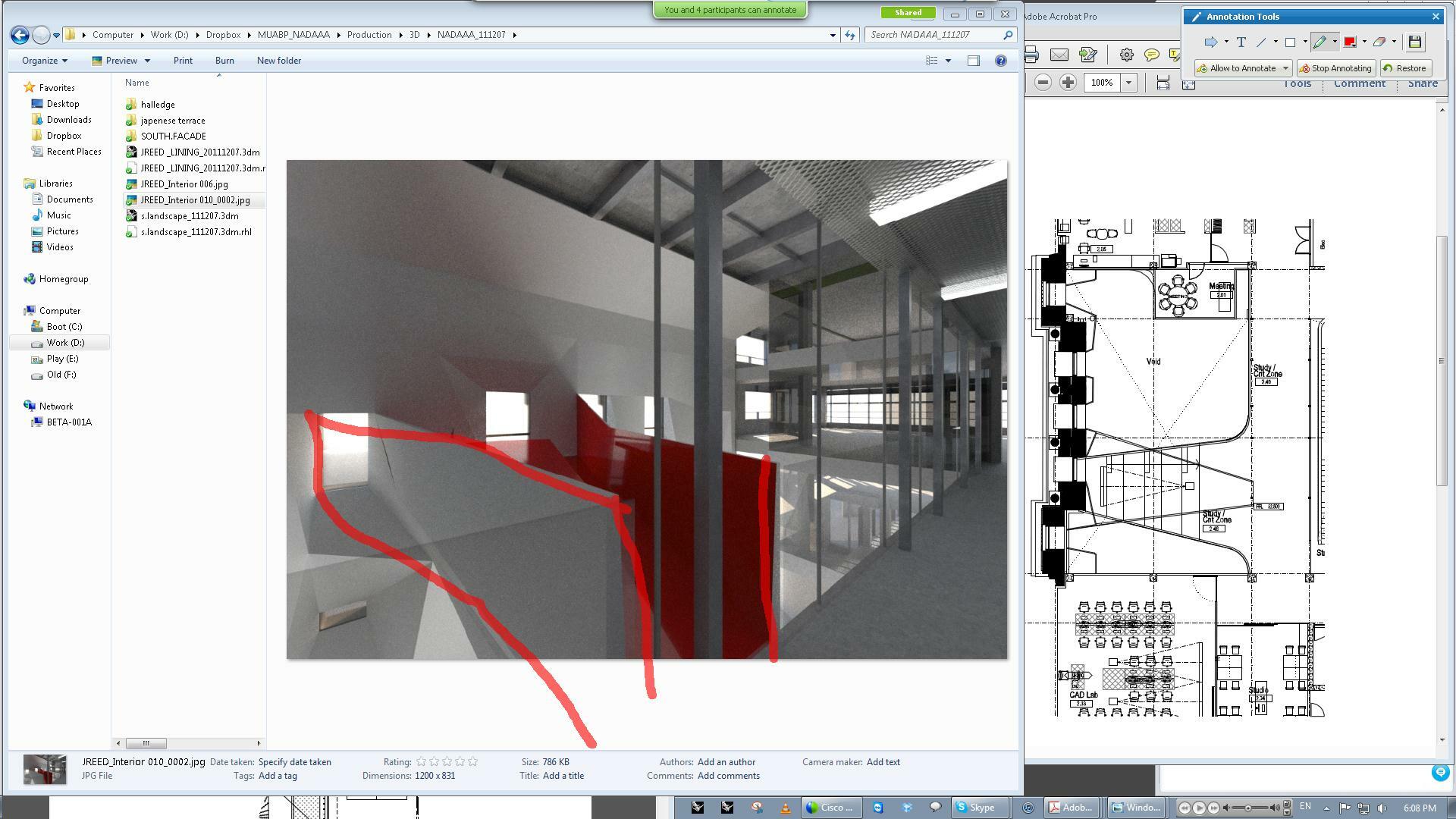The width and height of the screenshot is (1456, 819).
Task: Toggle the Explorer preview pane button
Action: click(x=974, y=61)
